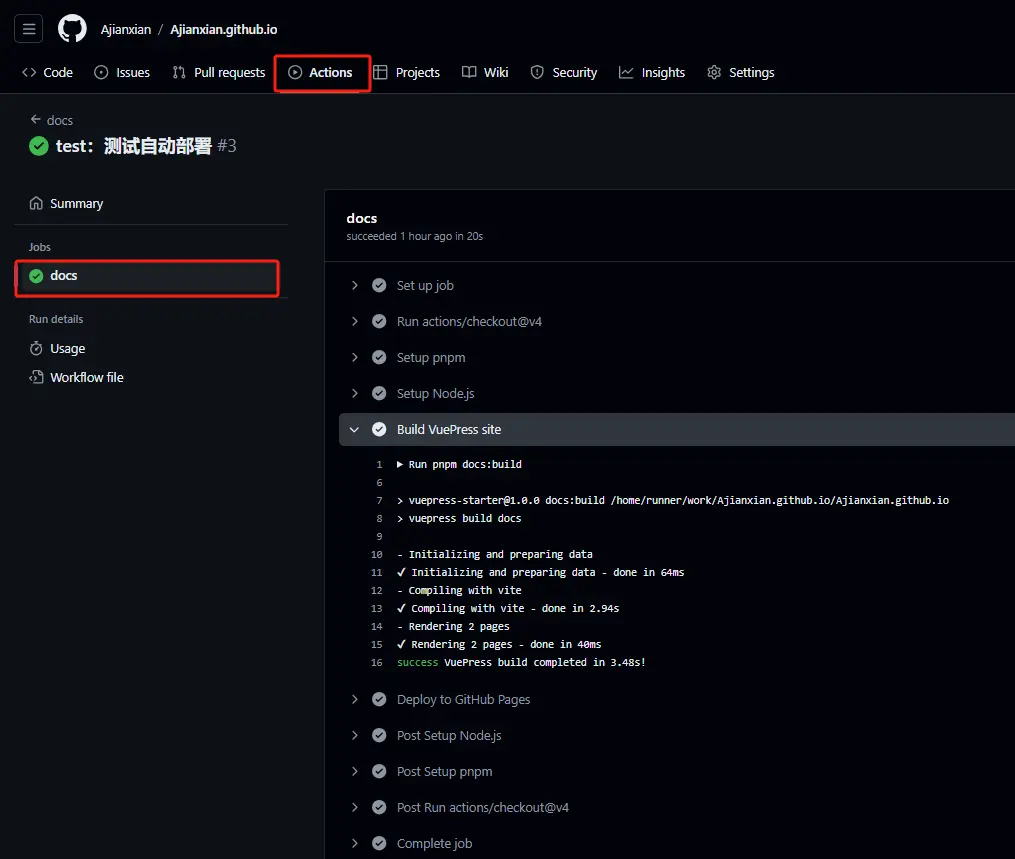Click 'Compiling with vite - done' log line
Screen dimensions: 1015x859
point(508,608)
